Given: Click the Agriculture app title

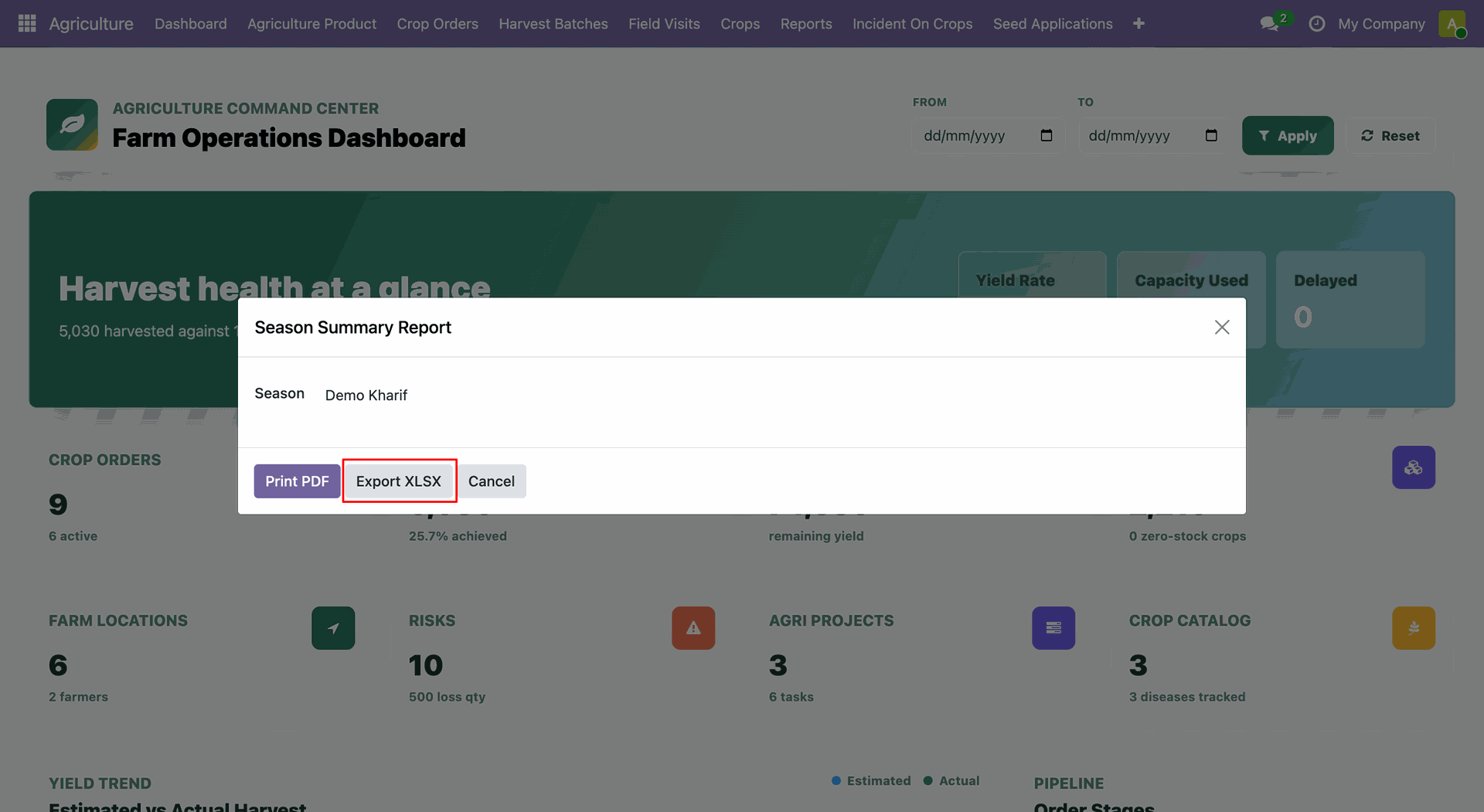Looking at the screenshot, I should 91,24.
